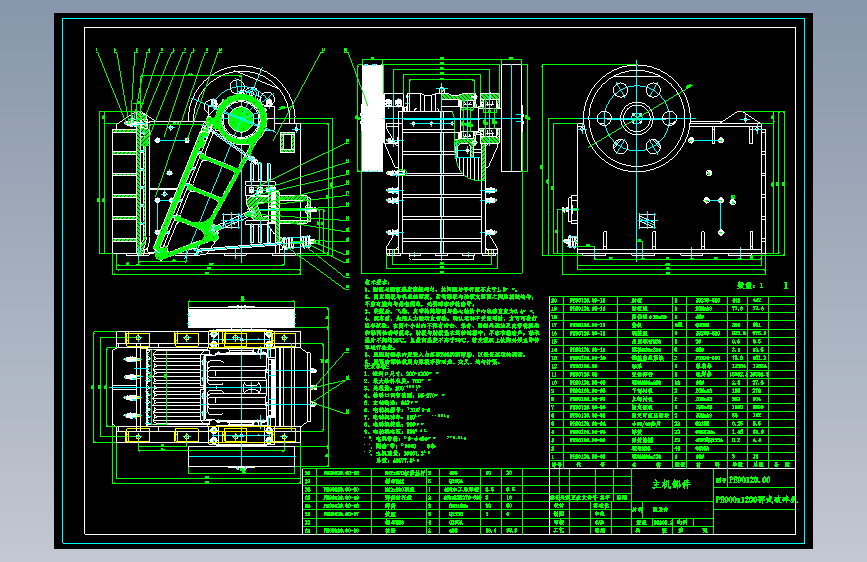867x562 pixels.
Task: Select the middle end-elevation view of crusher frame
Action: [x=442, y=166]
